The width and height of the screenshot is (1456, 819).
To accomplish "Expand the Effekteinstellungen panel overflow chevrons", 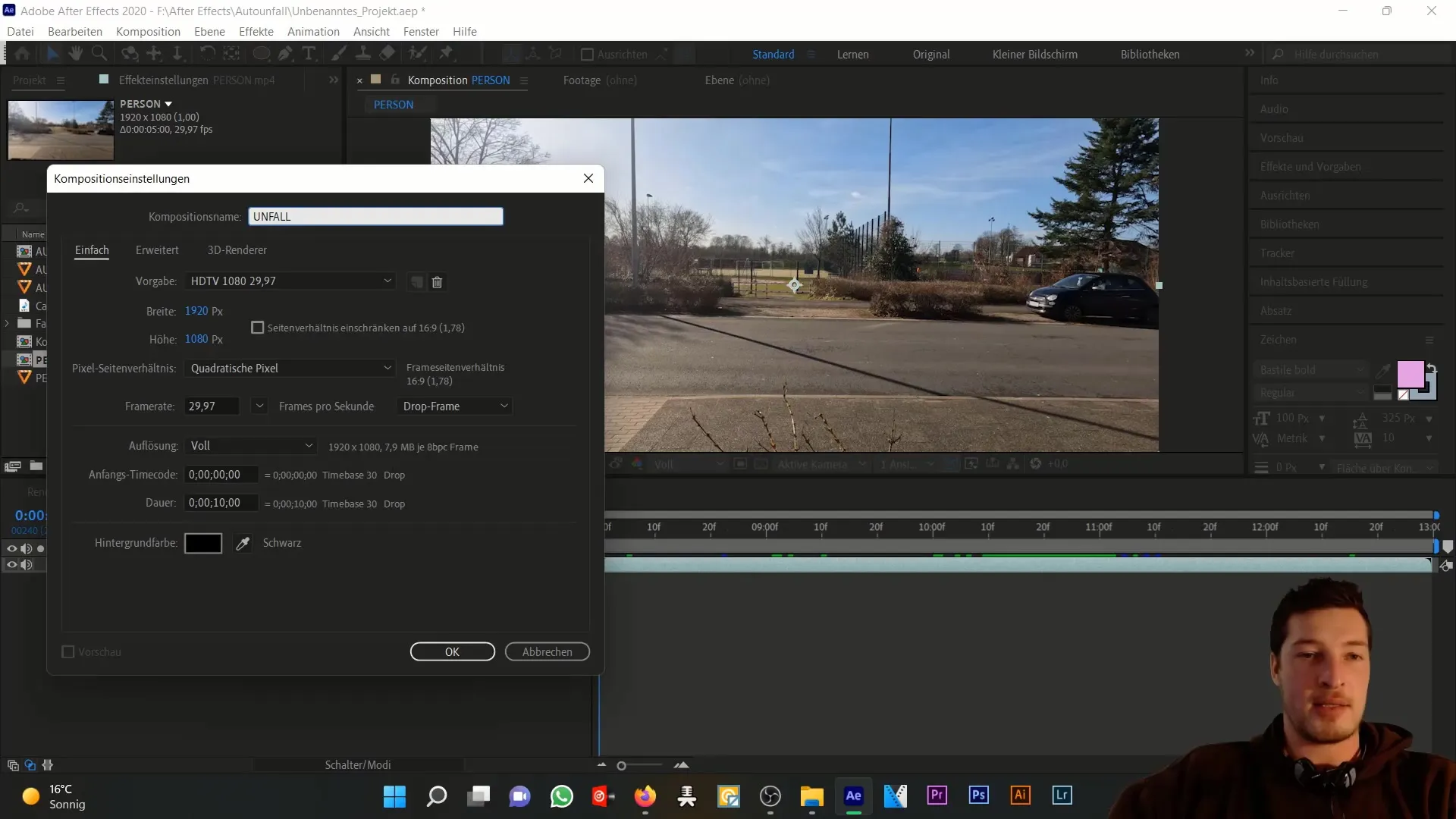I will tap(334, 80).
